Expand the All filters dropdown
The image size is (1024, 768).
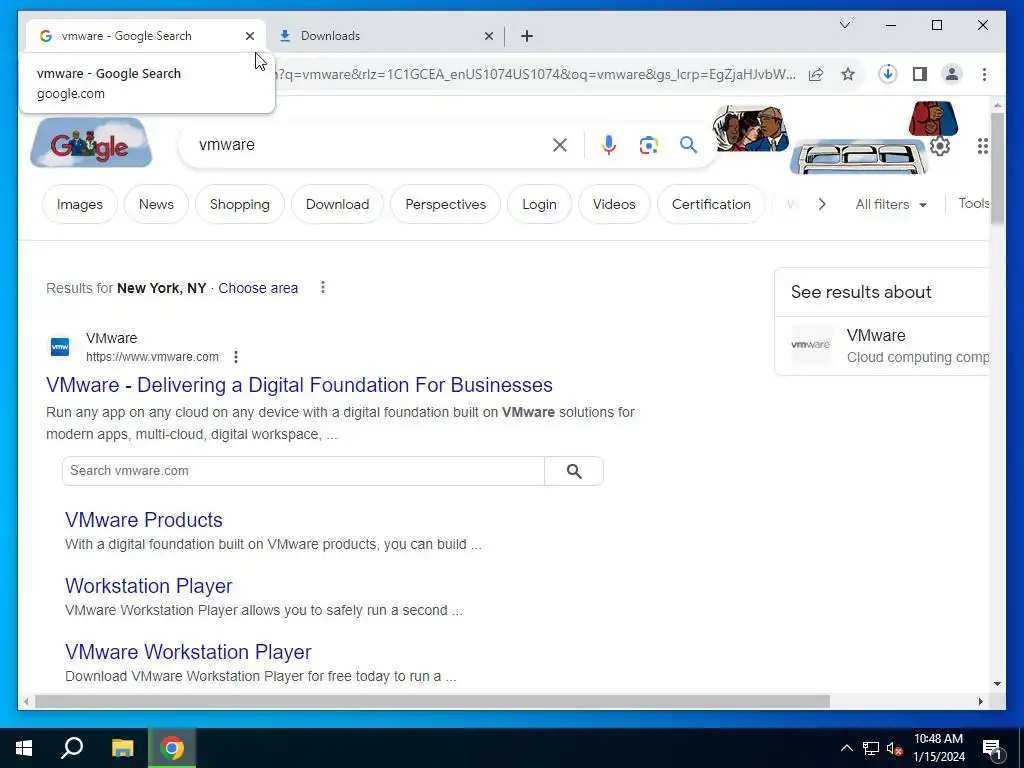[891, 204]
